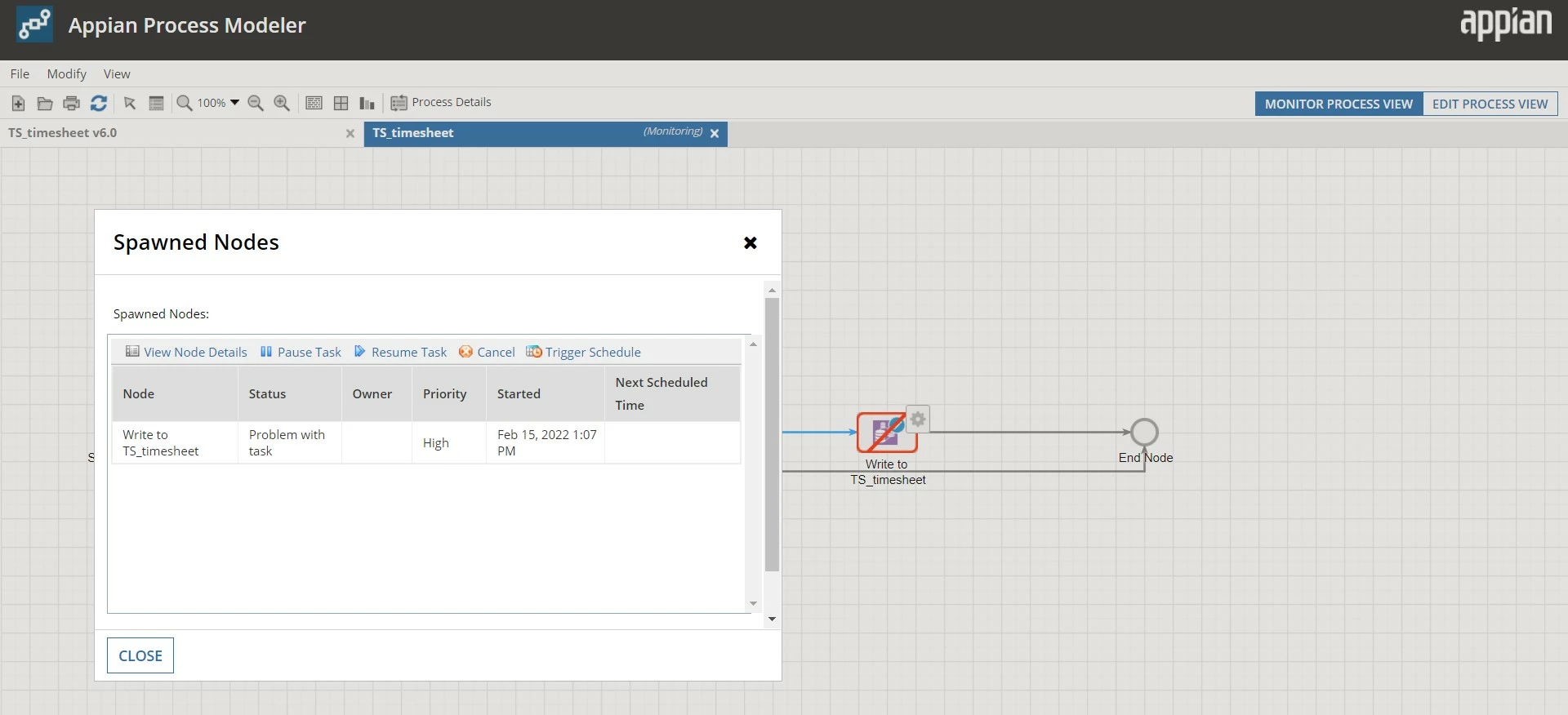Open the File menu

(x=20, y=73)
